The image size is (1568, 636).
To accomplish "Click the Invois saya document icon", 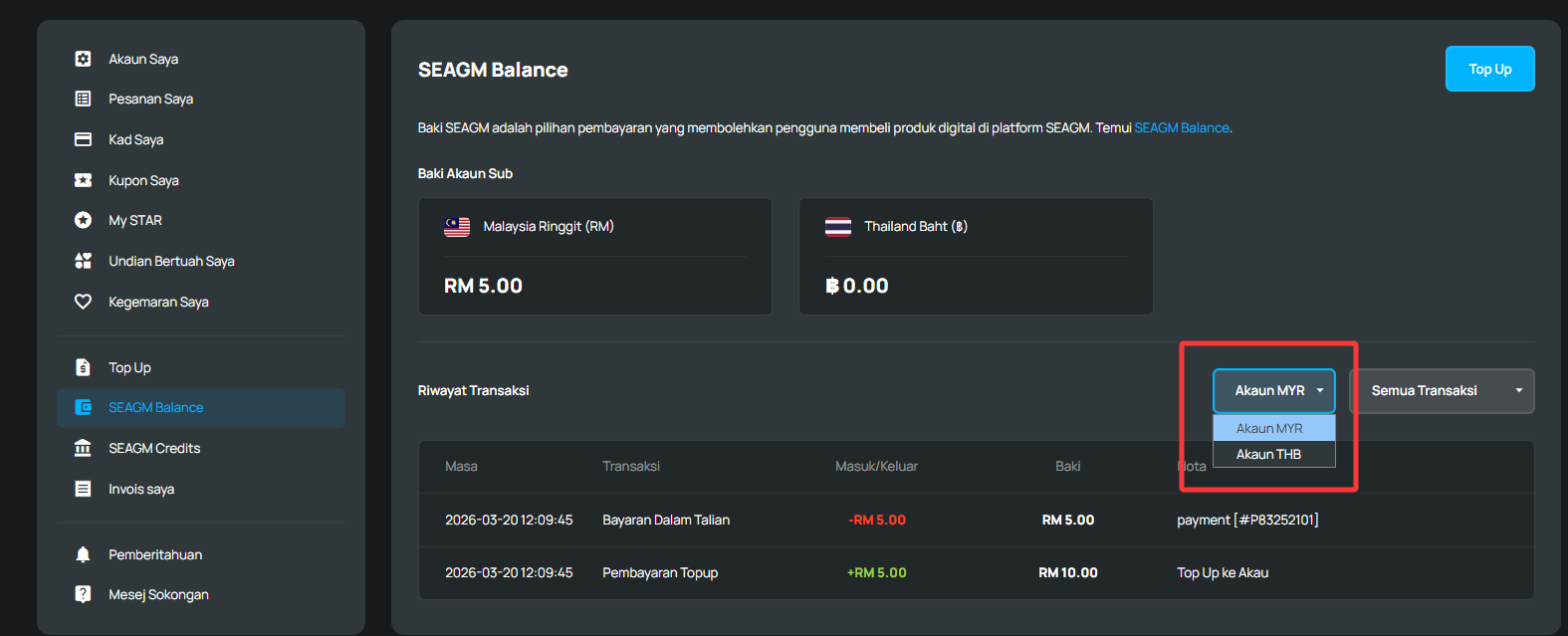I will pos(84,489).
